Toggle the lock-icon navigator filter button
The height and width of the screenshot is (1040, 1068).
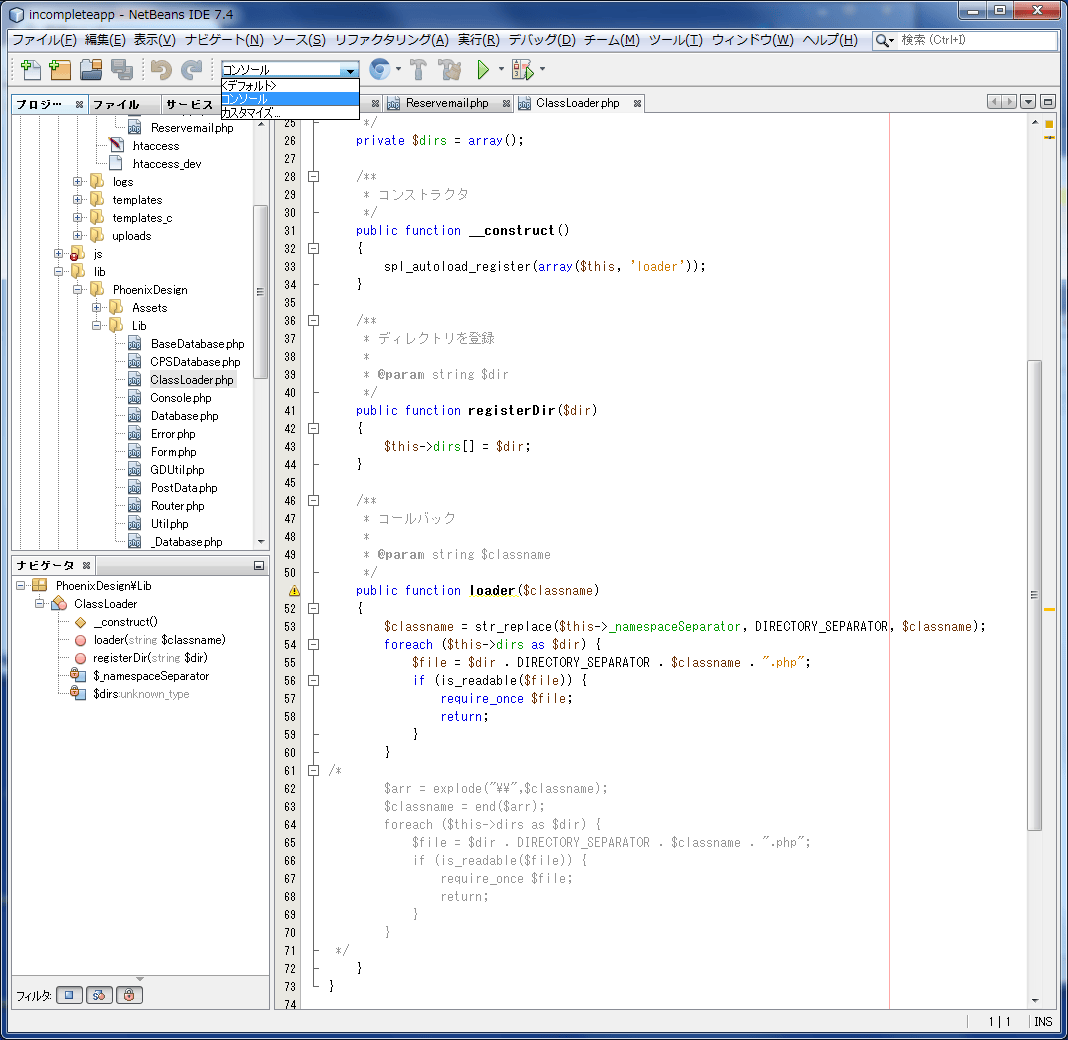click(x=129, y=995)
